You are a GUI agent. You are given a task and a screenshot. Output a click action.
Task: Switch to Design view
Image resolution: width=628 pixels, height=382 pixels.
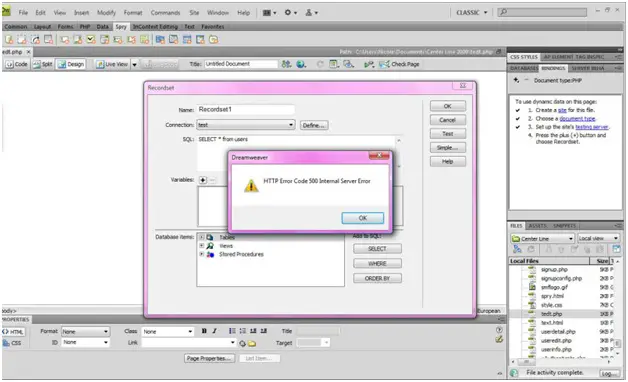71,64
